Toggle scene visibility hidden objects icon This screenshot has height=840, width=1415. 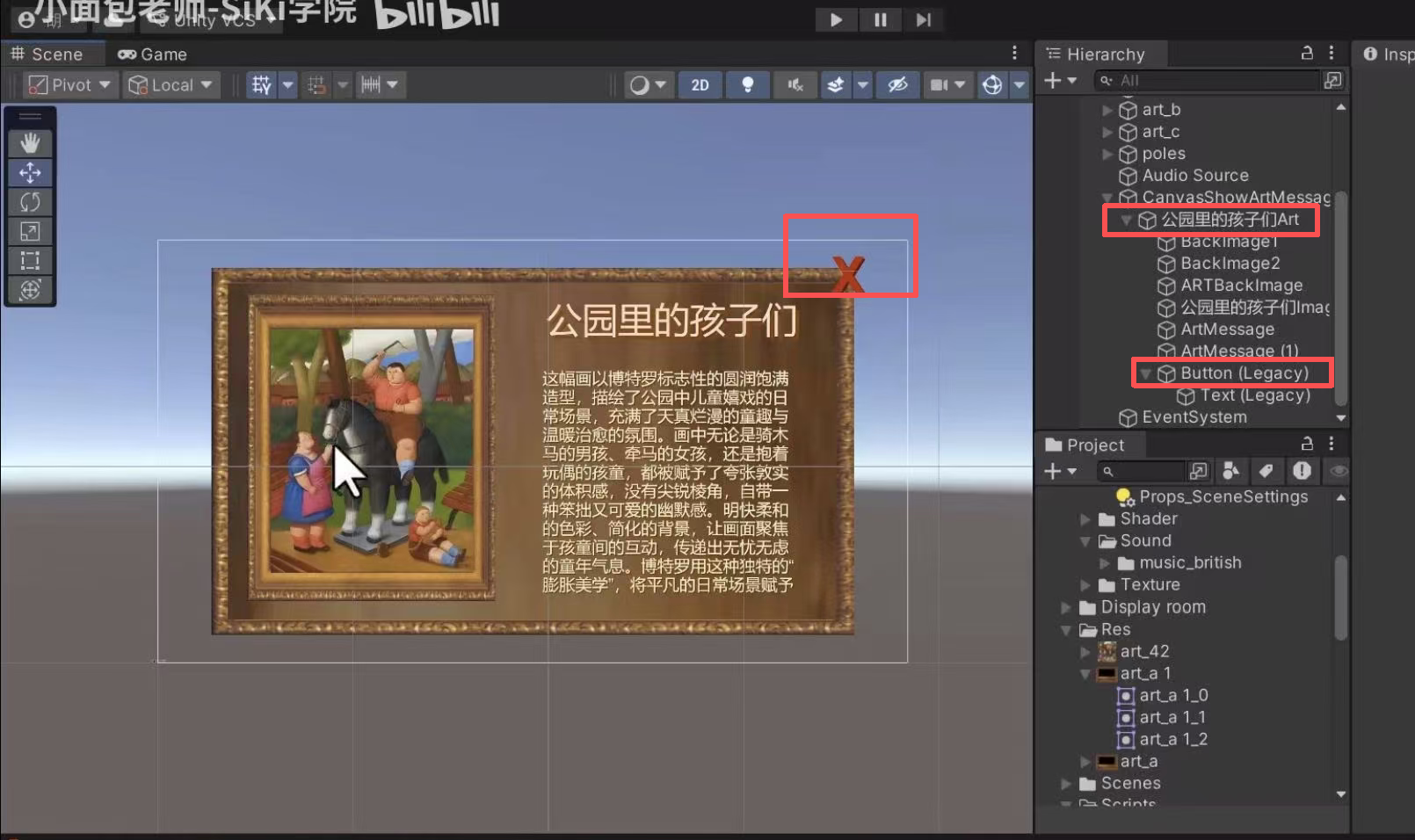[897, 84]
